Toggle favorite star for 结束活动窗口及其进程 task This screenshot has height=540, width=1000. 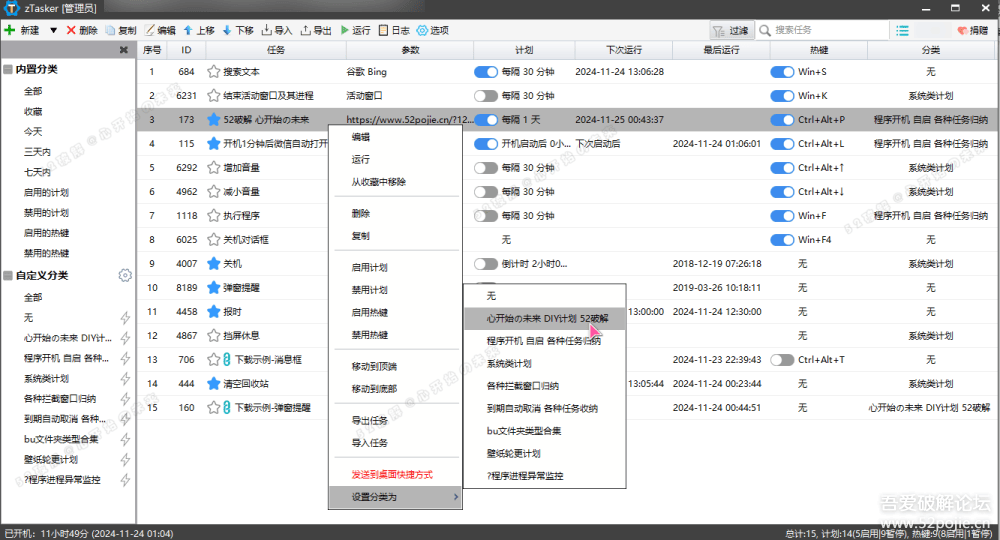coord(214,96)
